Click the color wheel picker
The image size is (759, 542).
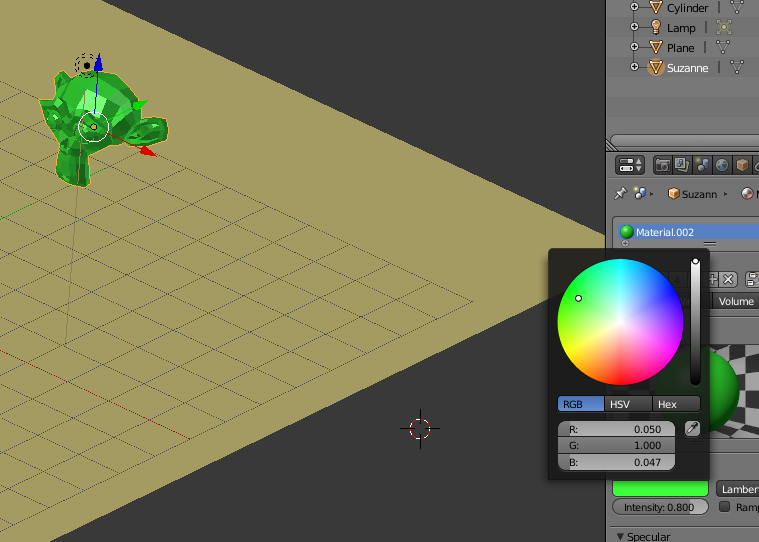click(620, 322)
